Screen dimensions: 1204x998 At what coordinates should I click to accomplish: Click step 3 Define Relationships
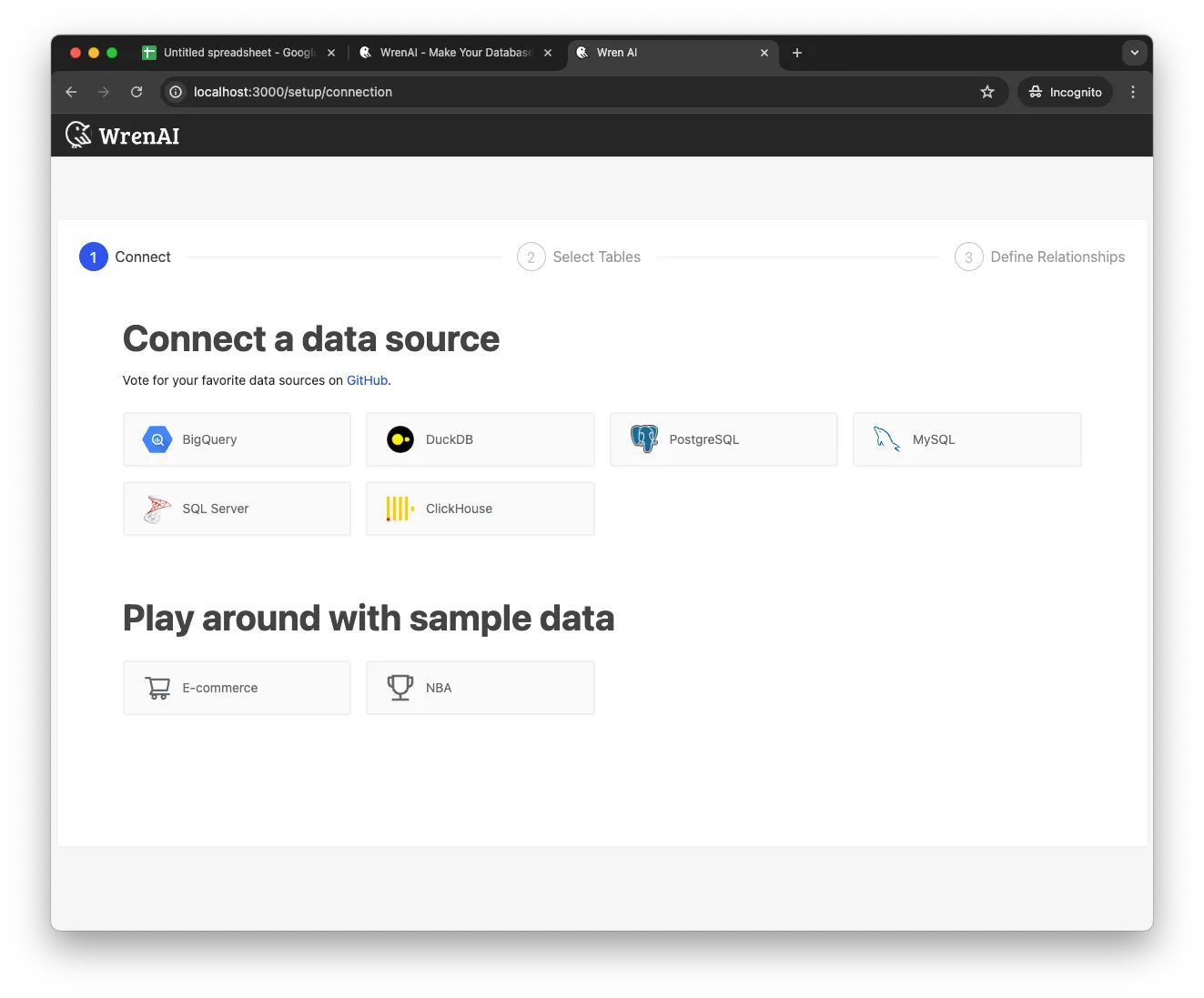point(1039,257)
